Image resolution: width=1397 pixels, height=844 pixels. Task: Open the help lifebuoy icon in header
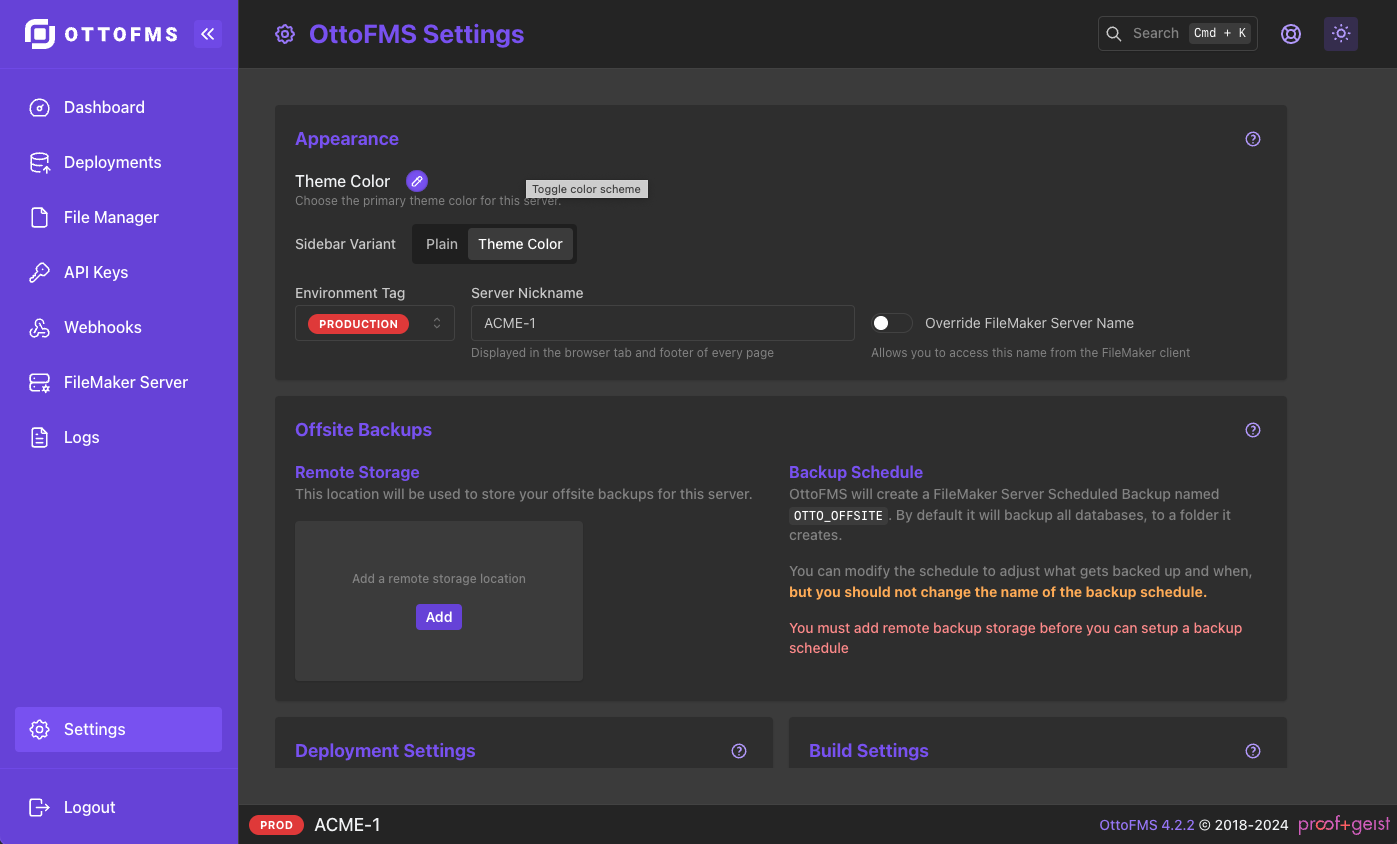(x=1291, y=34)
